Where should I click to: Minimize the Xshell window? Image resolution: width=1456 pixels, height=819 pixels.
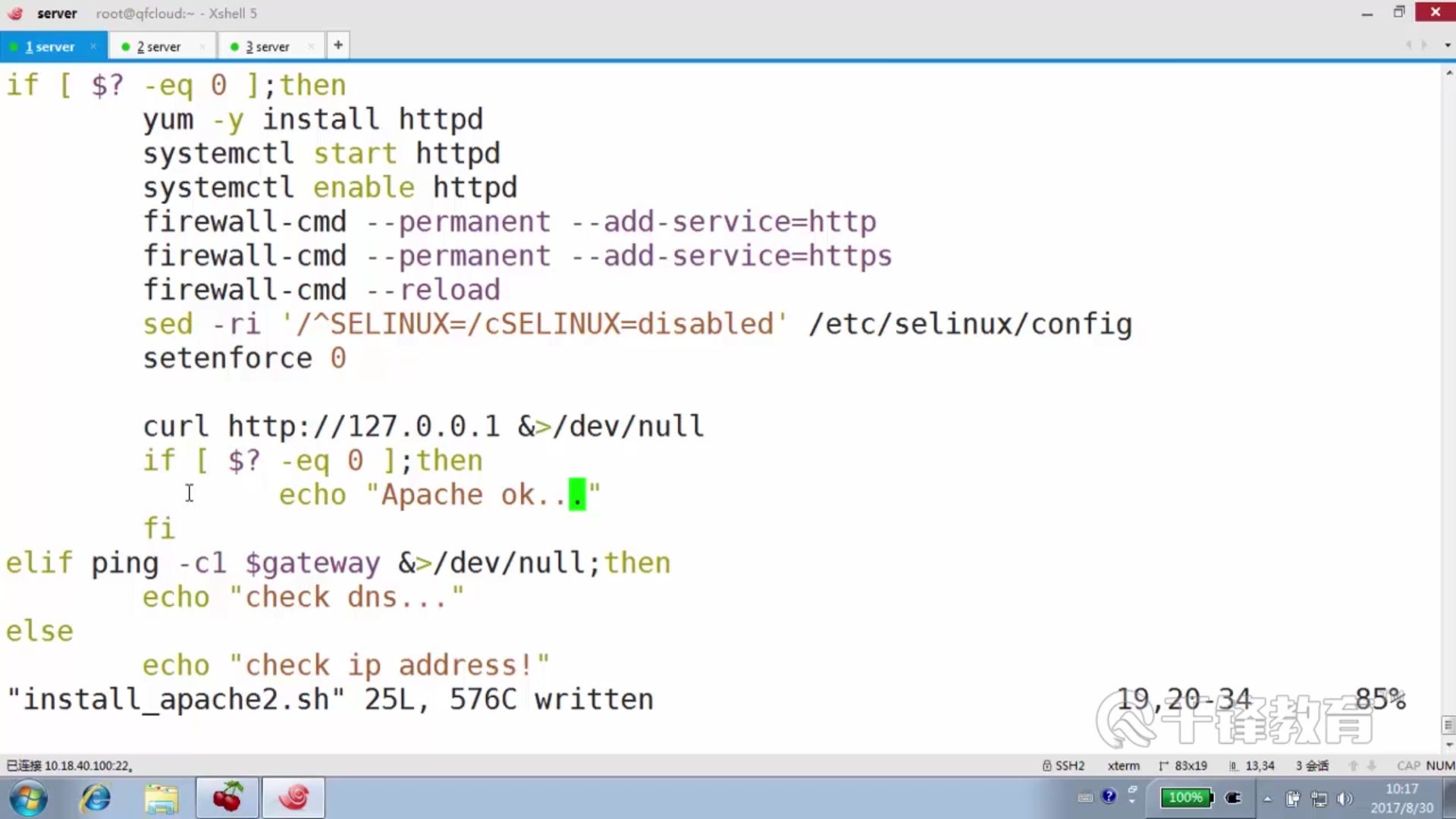(1367, 13)
